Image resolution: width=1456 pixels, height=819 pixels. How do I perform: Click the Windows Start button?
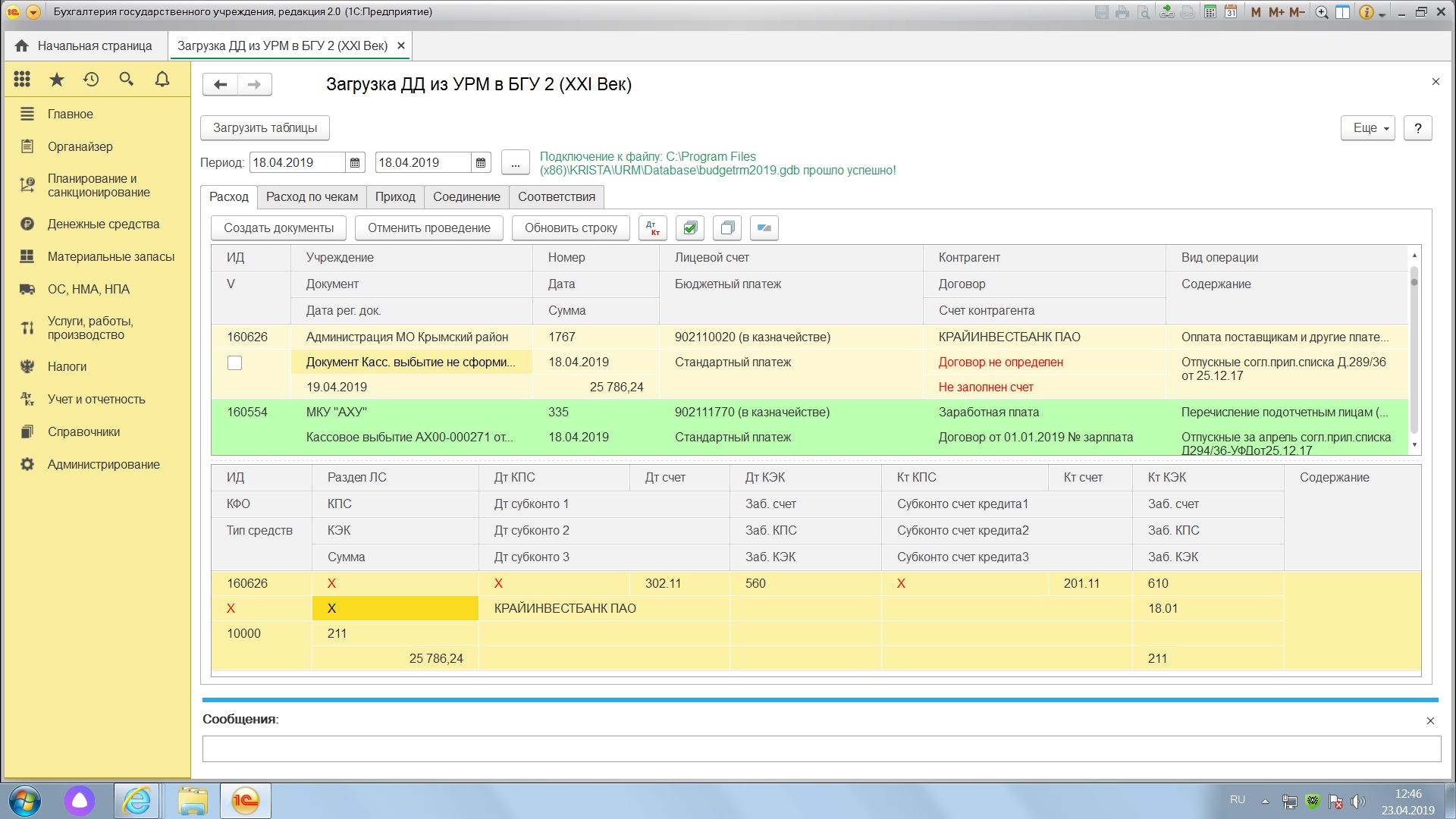(25, 801)
